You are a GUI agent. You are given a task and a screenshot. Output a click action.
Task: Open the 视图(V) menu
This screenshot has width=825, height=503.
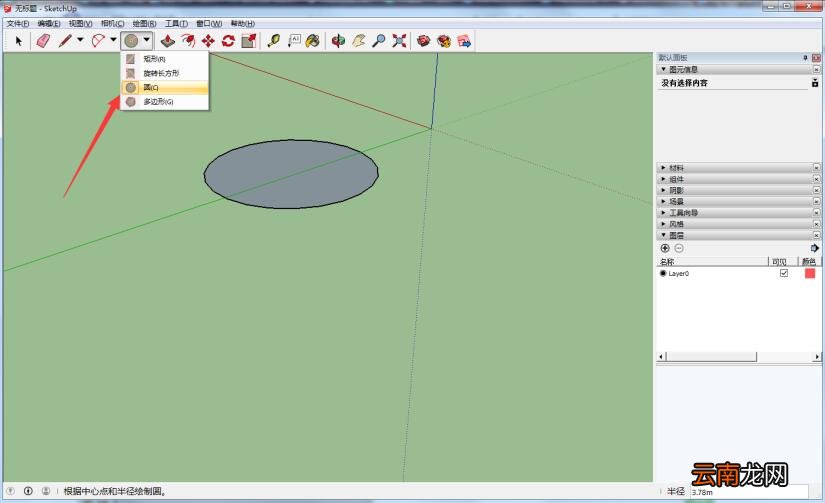[x=81, y=24]
